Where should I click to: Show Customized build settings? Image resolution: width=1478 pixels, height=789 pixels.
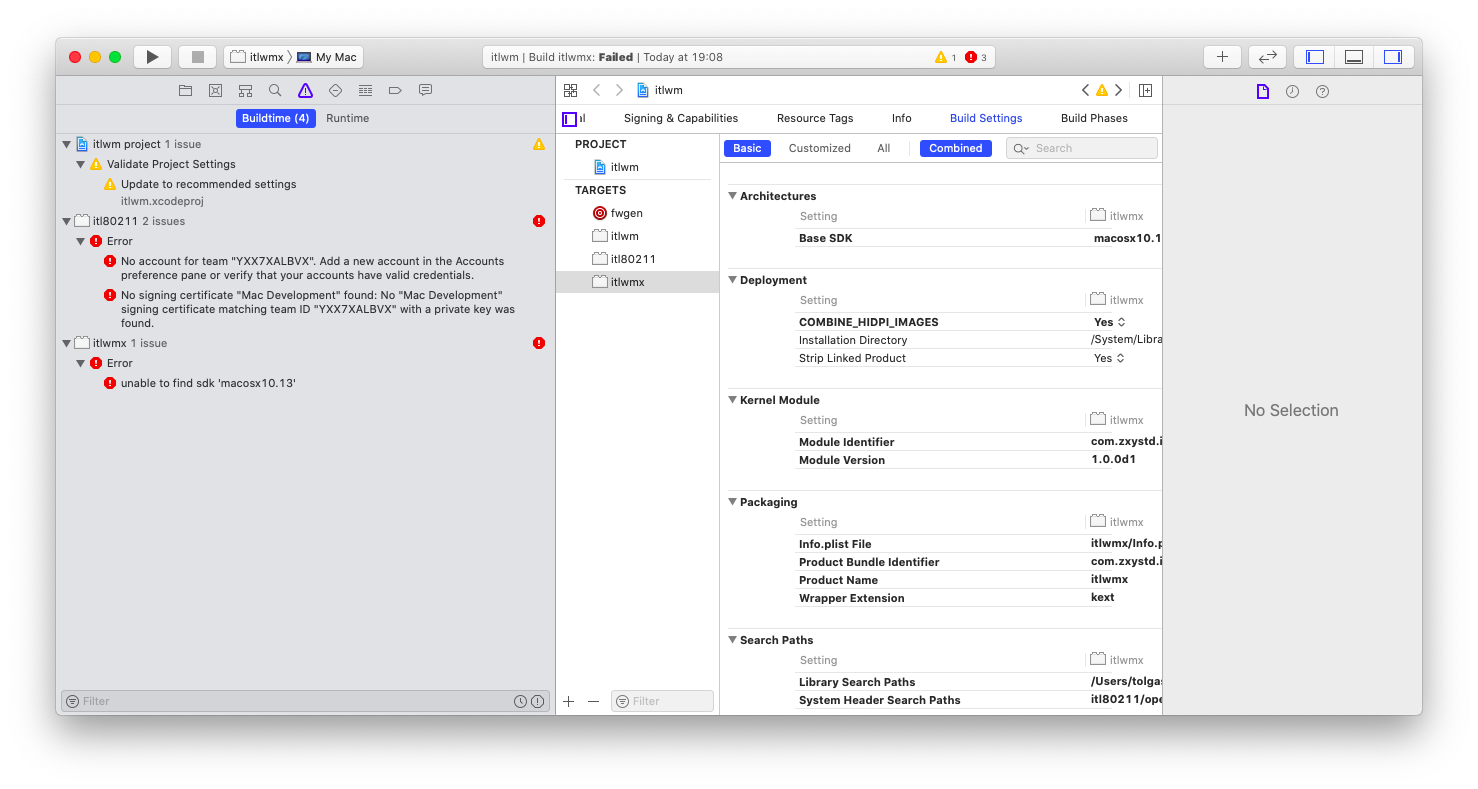tap(819, 148)
